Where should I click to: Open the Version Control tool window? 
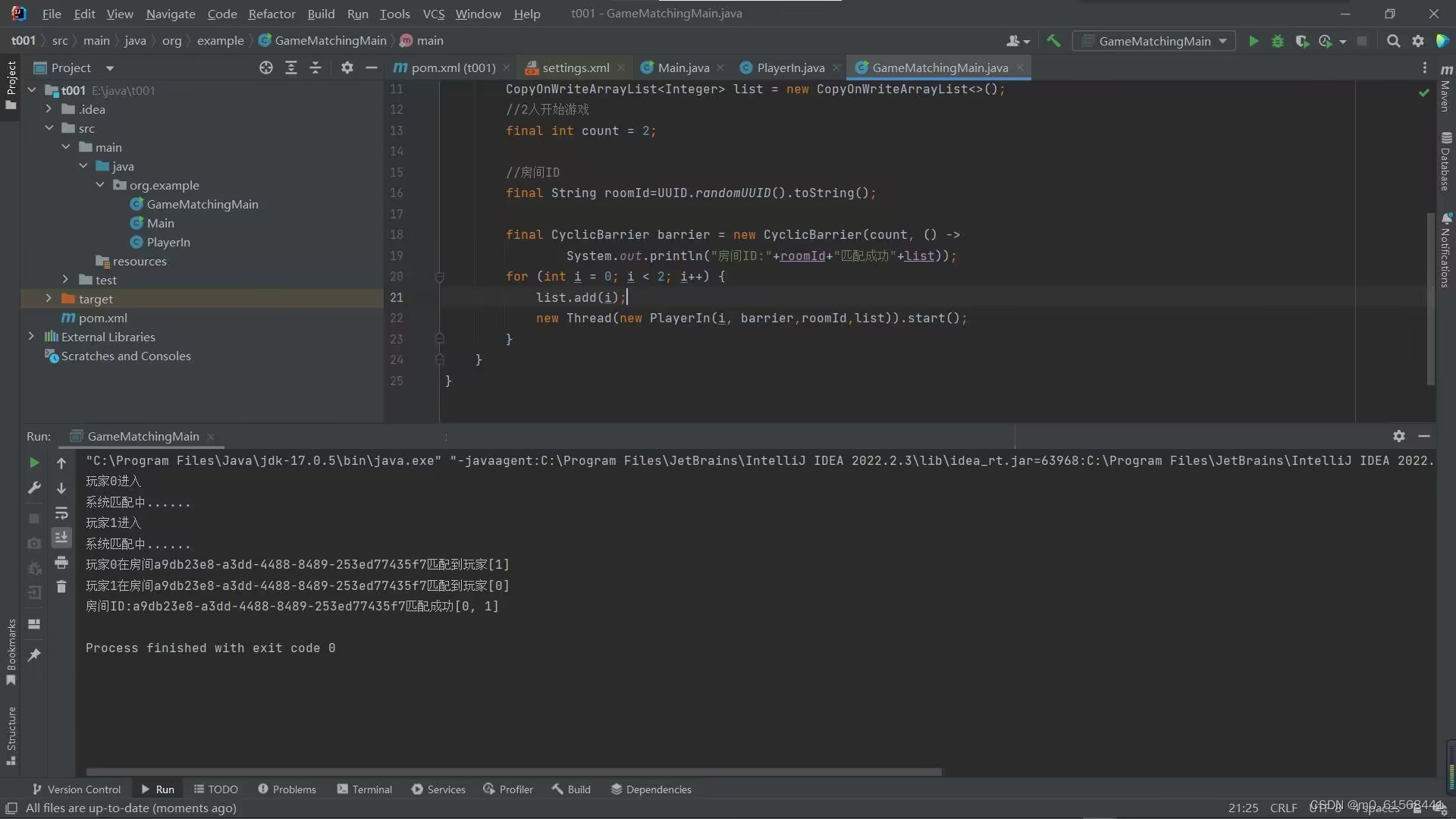[77, 789]
